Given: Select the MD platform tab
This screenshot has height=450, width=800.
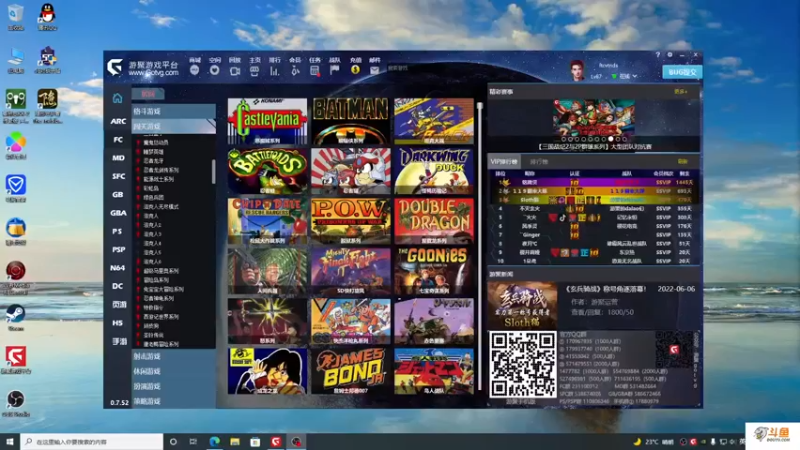Looking at the screenshot, I should point(118,158).
